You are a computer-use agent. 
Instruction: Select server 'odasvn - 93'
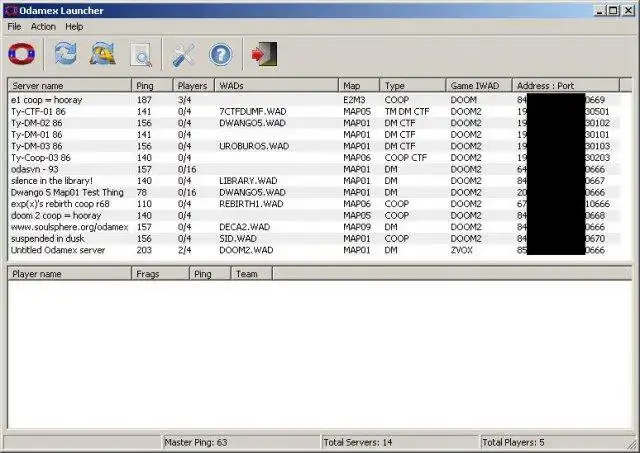(x=314, y=169)
